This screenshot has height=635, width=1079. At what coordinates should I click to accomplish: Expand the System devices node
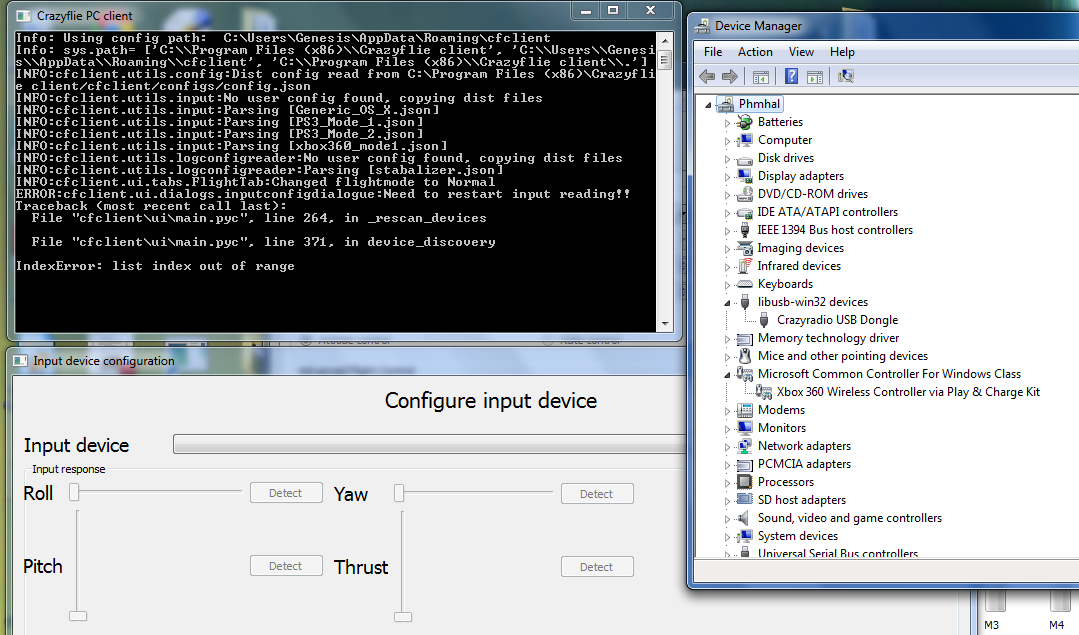[x=727, y=537]
